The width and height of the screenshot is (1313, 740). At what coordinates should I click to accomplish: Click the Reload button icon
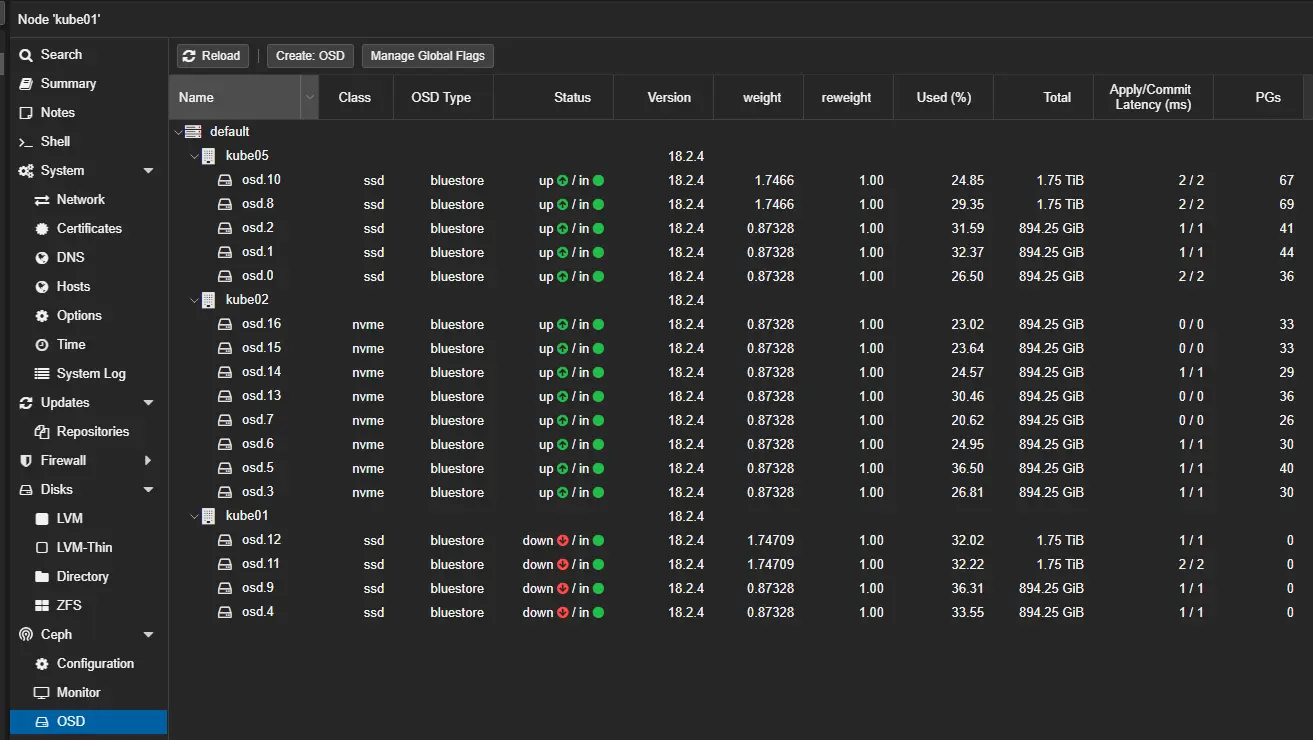point(191,56)
